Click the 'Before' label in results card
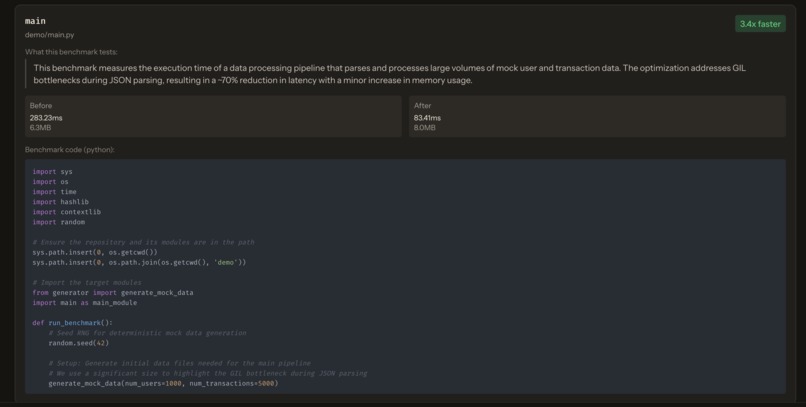Screen dimensions: 806x407 pos(41,105)
